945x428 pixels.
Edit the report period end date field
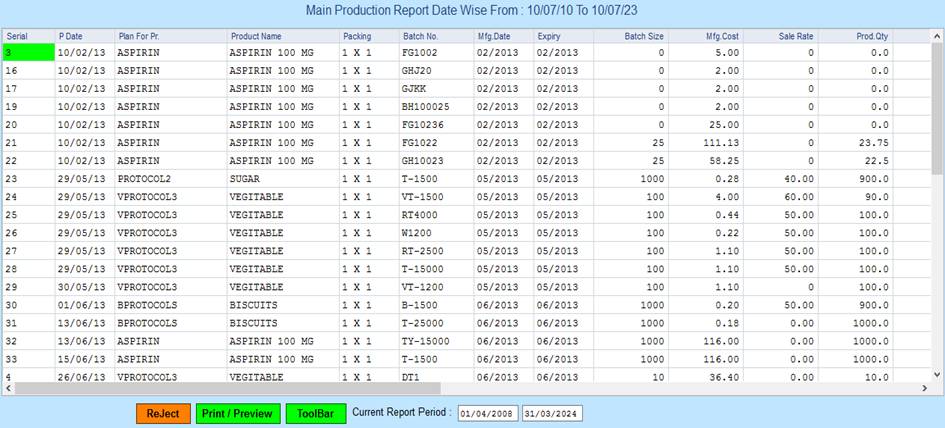pyautogui.click(x=551, y=413)
